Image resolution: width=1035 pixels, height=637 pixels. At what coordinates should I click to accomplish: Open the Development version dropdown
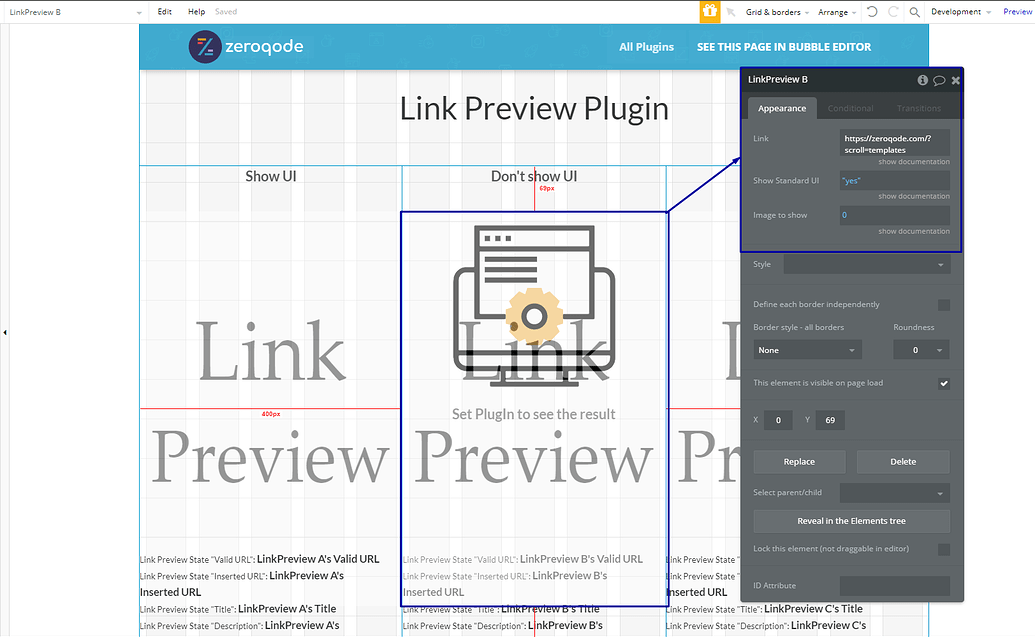coord(961,12)
